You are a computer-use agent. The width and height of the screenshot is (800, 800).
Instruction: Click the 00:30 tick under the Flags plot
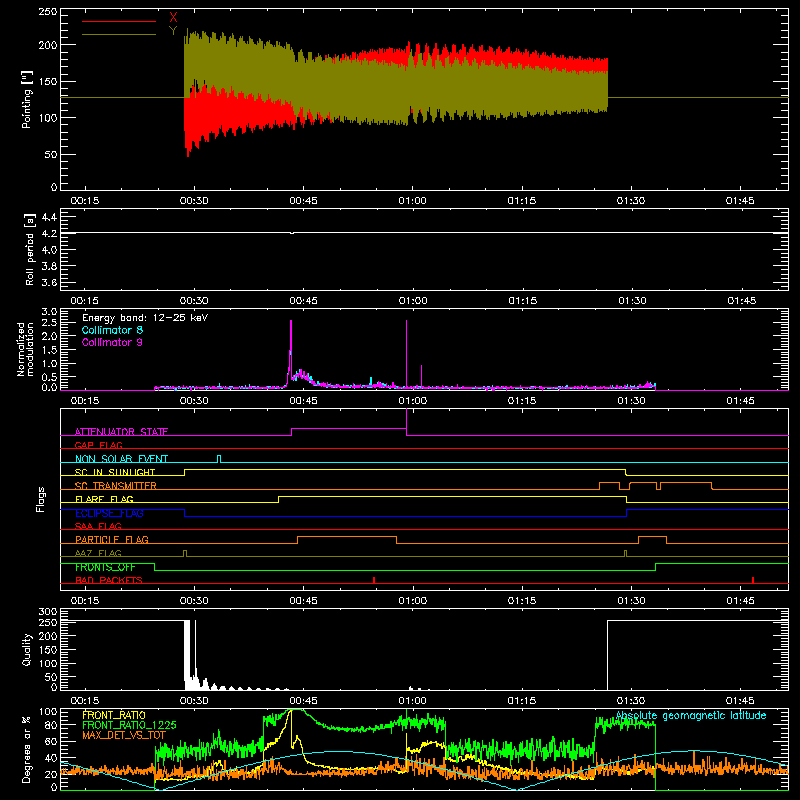pos(194,601)
